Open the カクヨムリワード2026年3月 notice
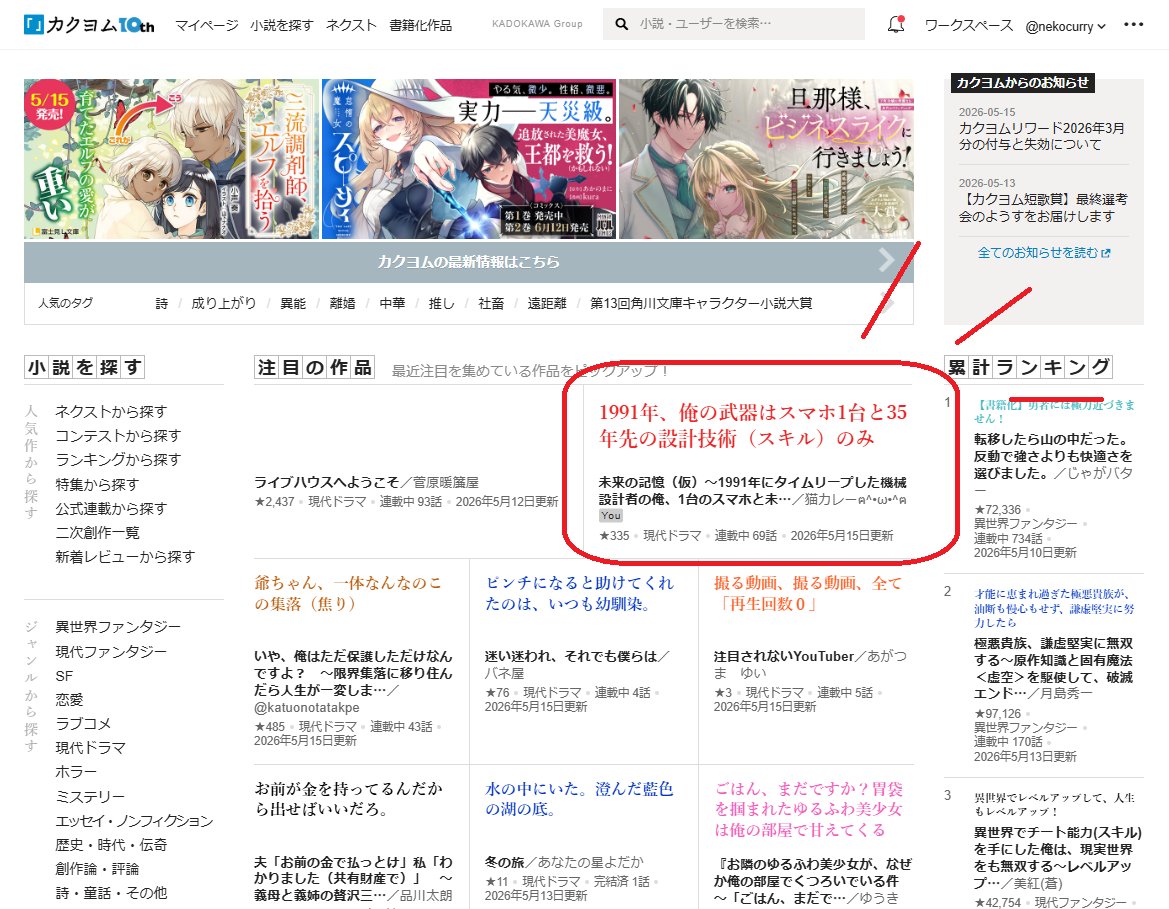The image size is (1169, 909). [1042, 136]
